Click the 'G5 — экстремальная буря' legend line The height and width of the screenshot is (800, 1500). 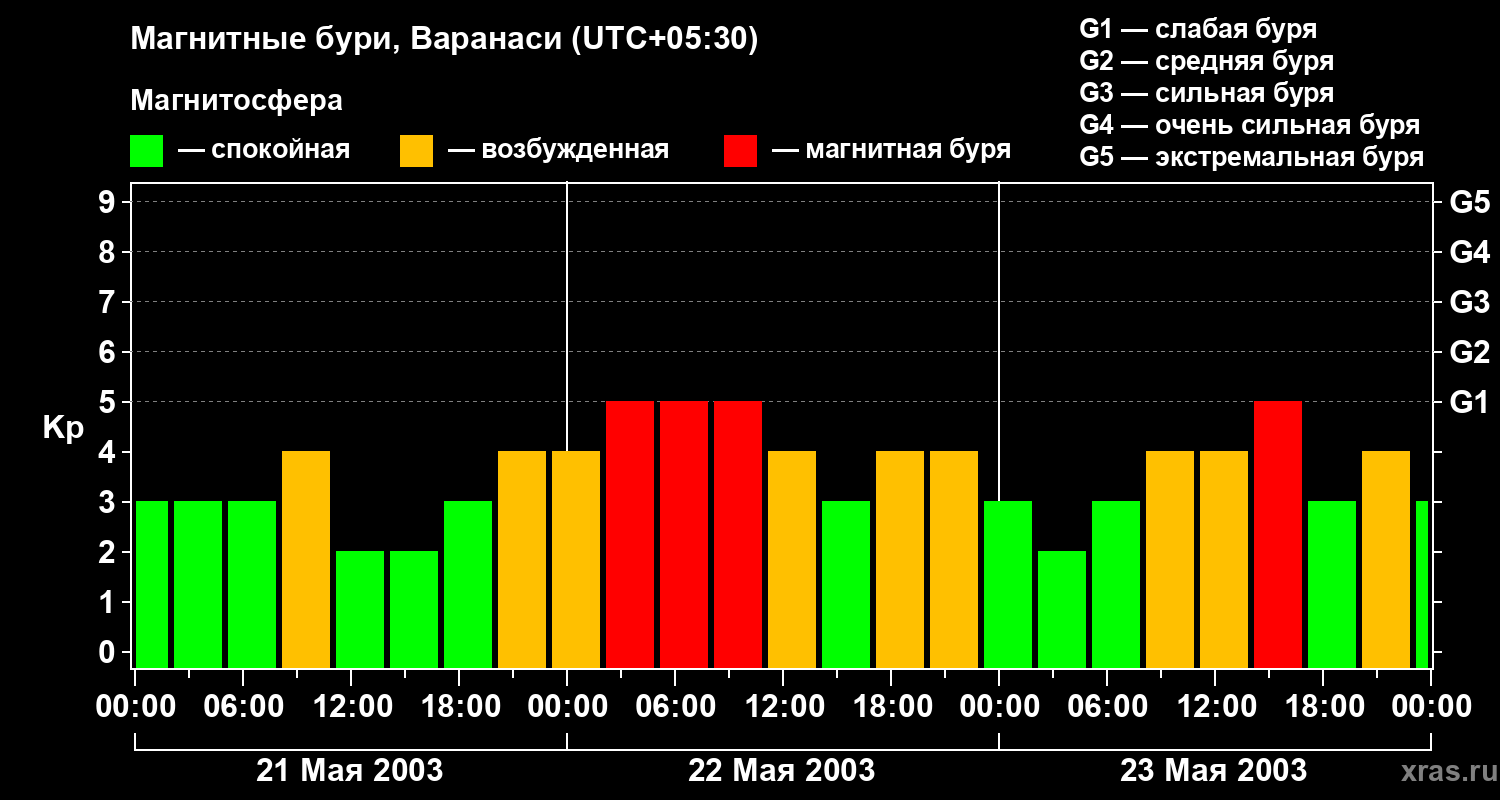[x=1252, y=157]
